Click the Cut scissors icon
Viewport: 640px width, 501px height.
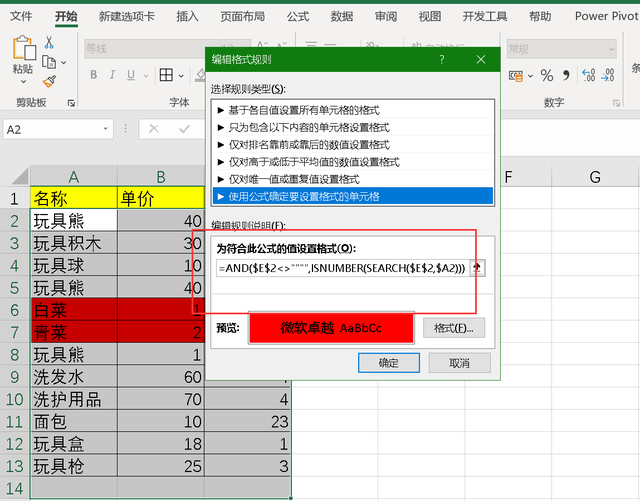49,42
